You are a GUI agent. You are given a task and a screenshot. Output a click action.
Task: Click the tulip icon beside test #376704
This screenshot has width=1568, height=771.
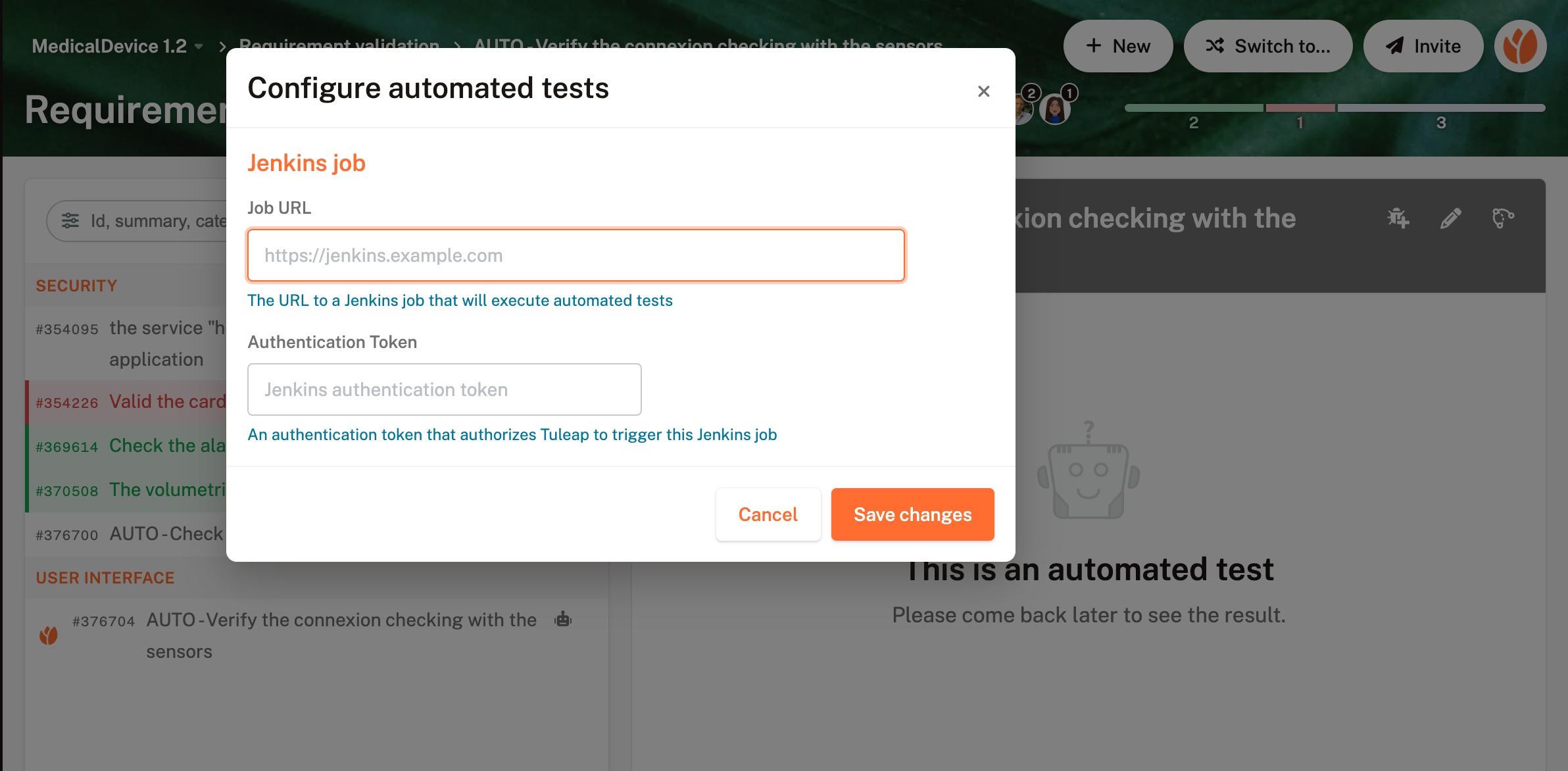[x=49, y=635]
